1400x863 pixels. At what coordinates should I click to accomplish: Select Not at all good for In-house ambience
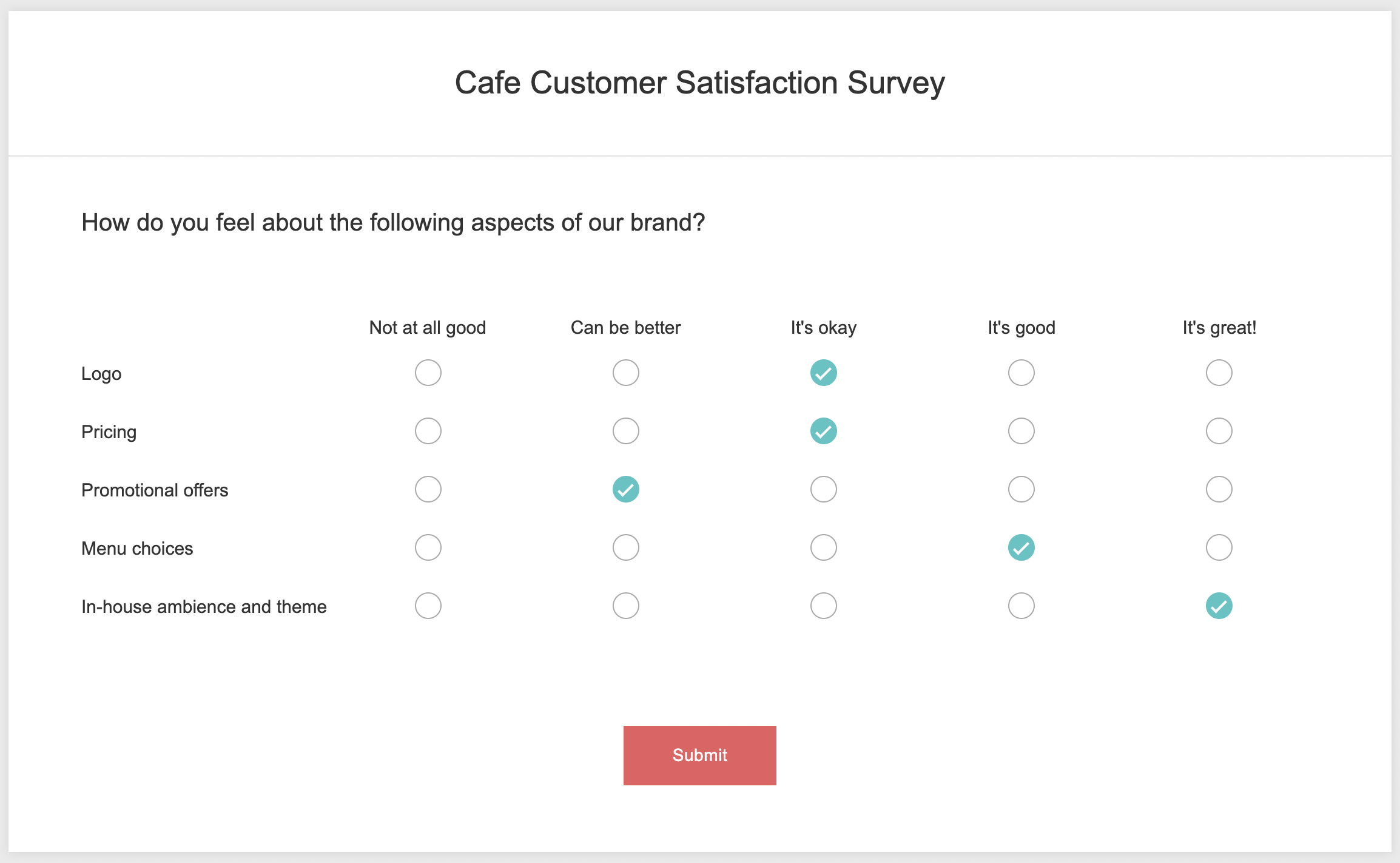(428, 606)
